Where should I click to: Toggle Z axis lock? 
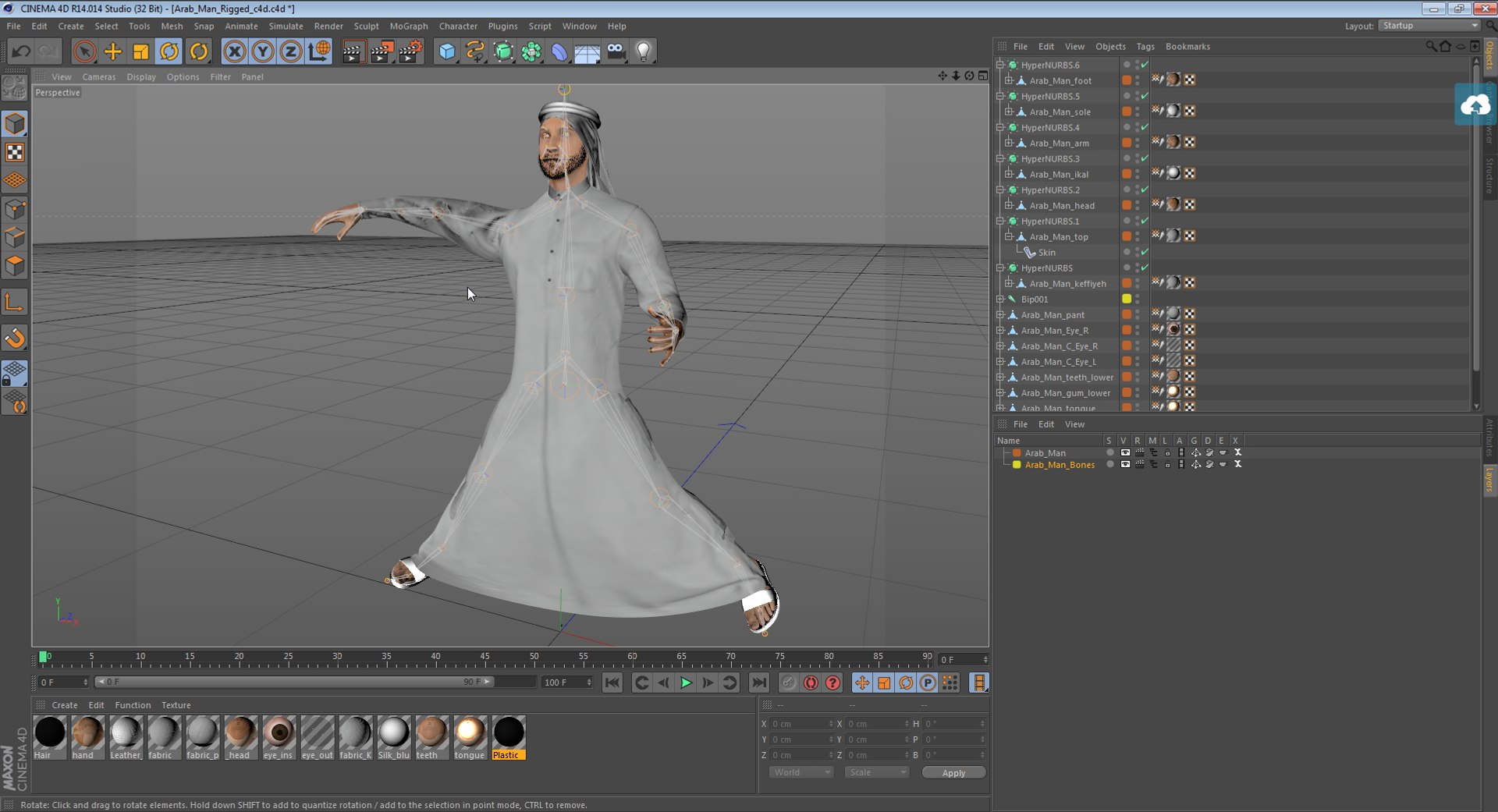coord(291,51)
